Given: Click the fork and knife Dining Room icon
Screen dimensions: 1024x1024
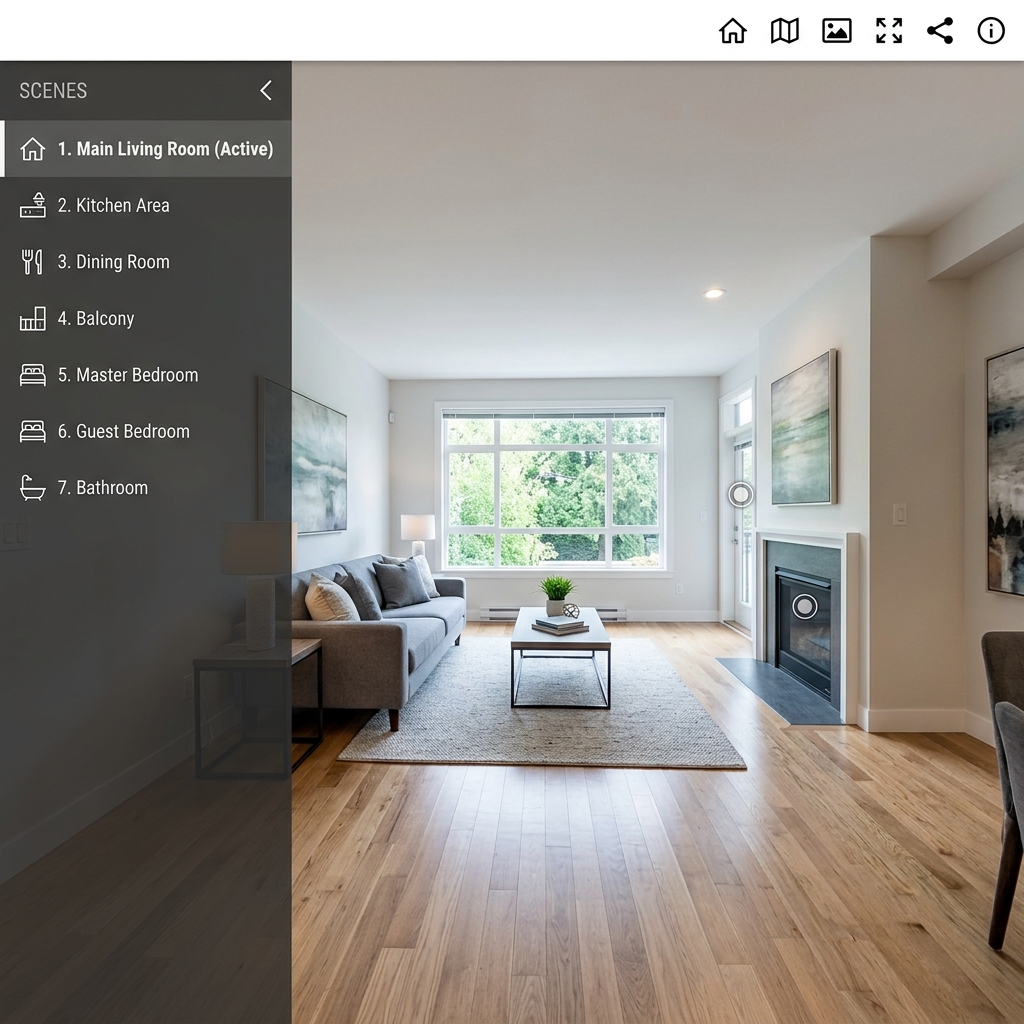Looking at the screenshot, I should point(33,262).
